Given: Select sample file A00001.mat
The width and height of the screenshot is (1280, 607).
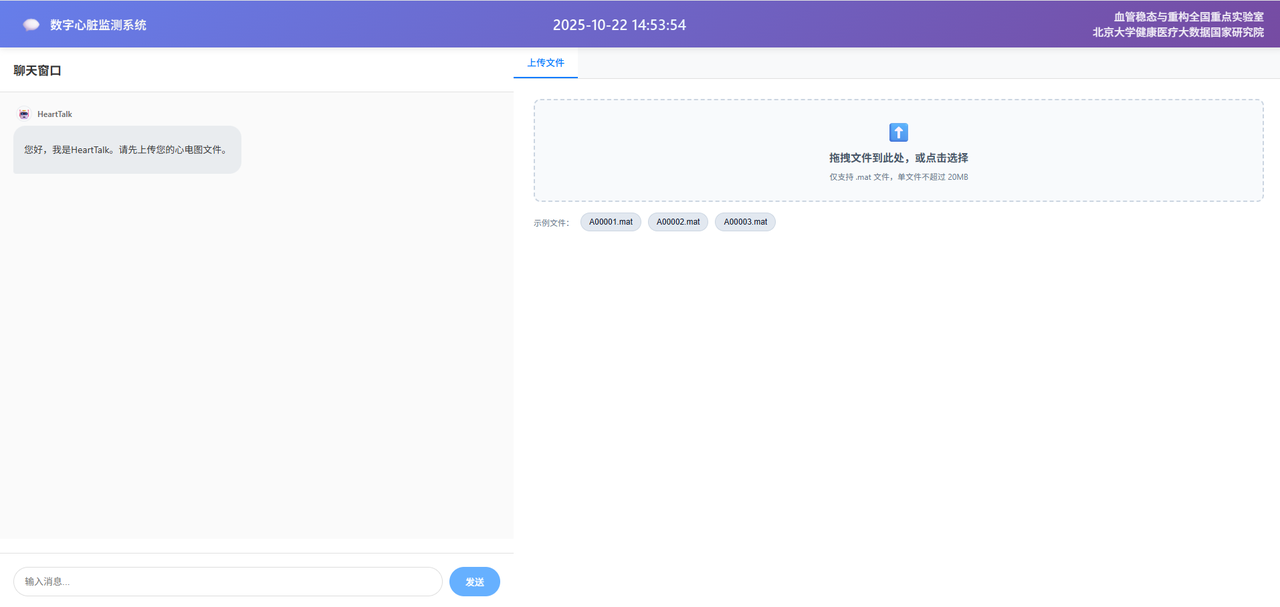Looking at the screenshot, I should pyautogui.click(x=610, y=222).
